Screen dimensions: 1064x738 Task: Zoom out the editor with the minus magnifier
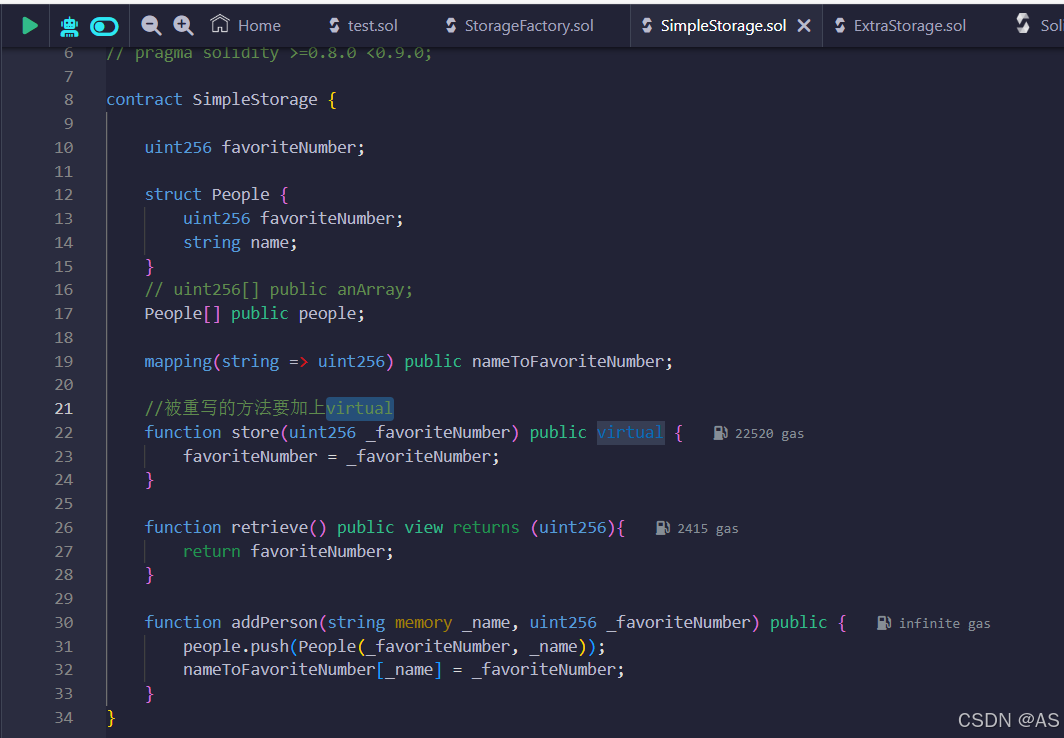point(150,25)
